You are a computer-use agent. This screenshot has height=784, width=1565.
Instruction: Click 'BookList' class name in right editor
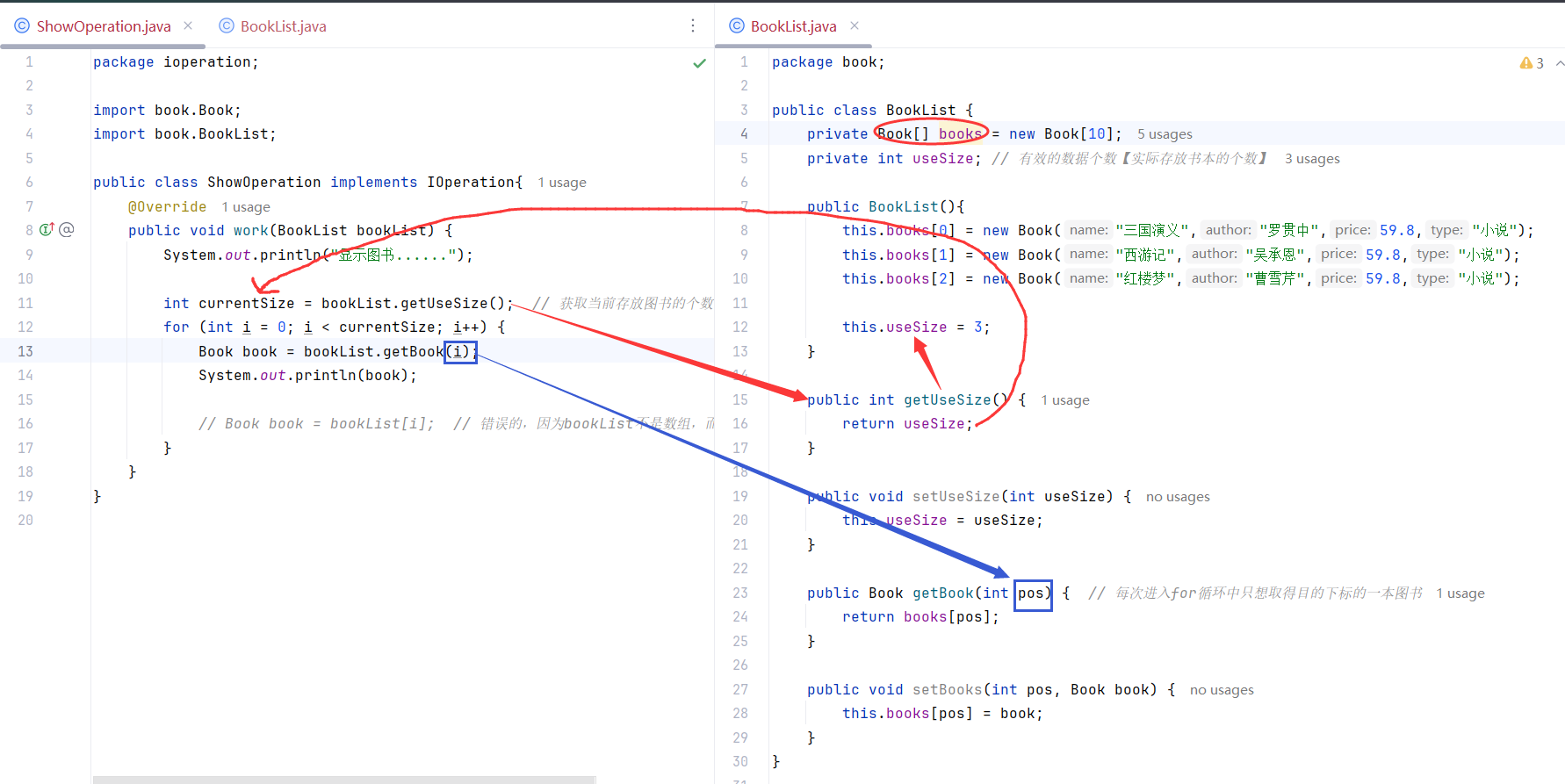click(920, 111)
